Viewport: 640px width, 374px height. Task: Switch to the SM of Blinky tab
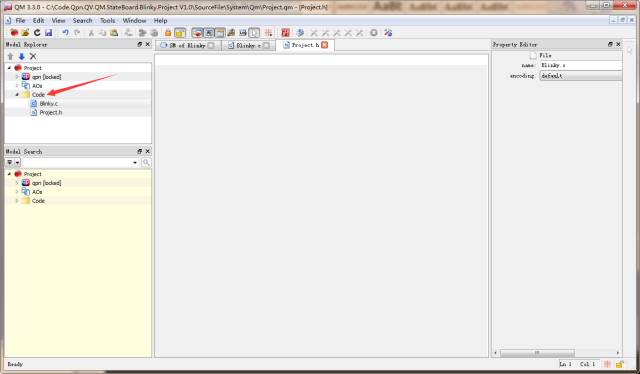coord(188,45)
